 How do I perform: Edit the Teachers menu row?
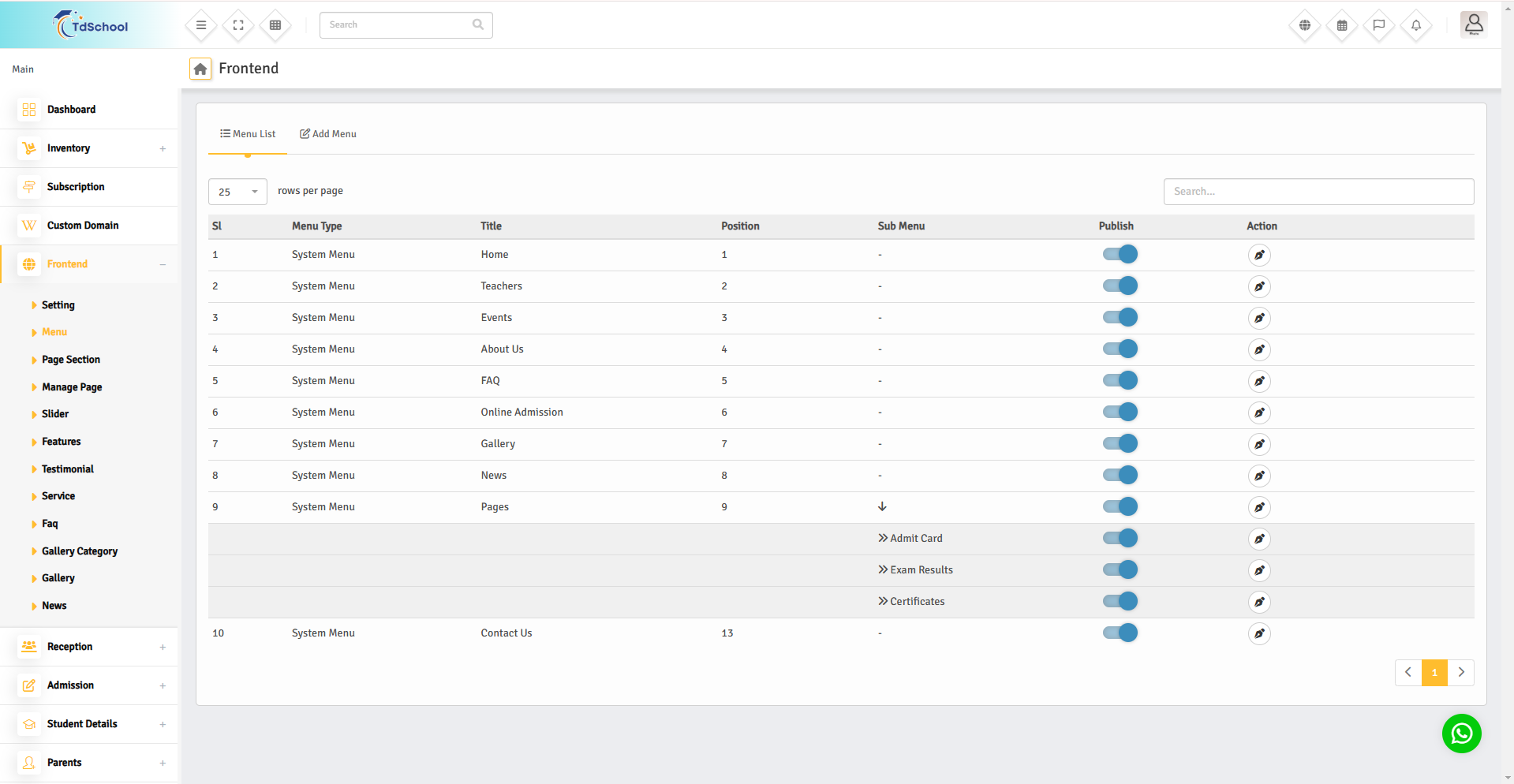coord(1259,286)
